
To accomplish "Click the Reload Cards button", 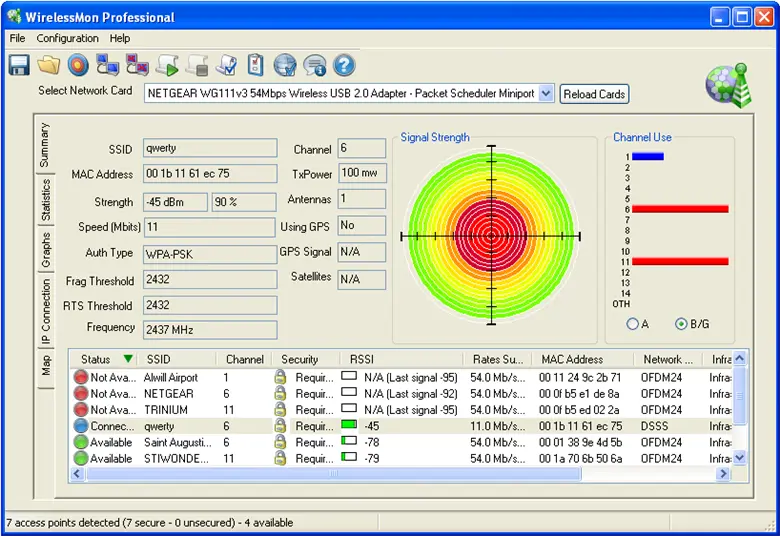I will [x=594, y=94].
